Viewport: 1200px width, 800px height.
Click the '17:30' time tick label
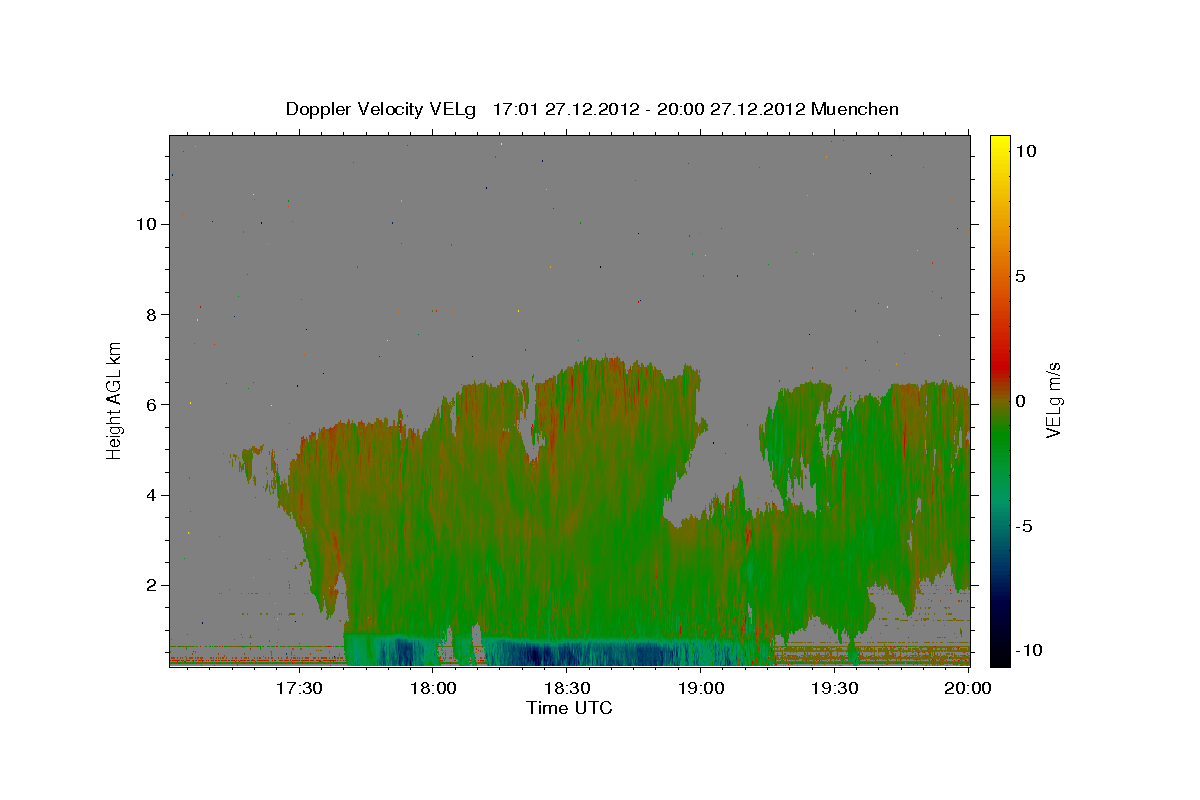click(x=299, y=688)
